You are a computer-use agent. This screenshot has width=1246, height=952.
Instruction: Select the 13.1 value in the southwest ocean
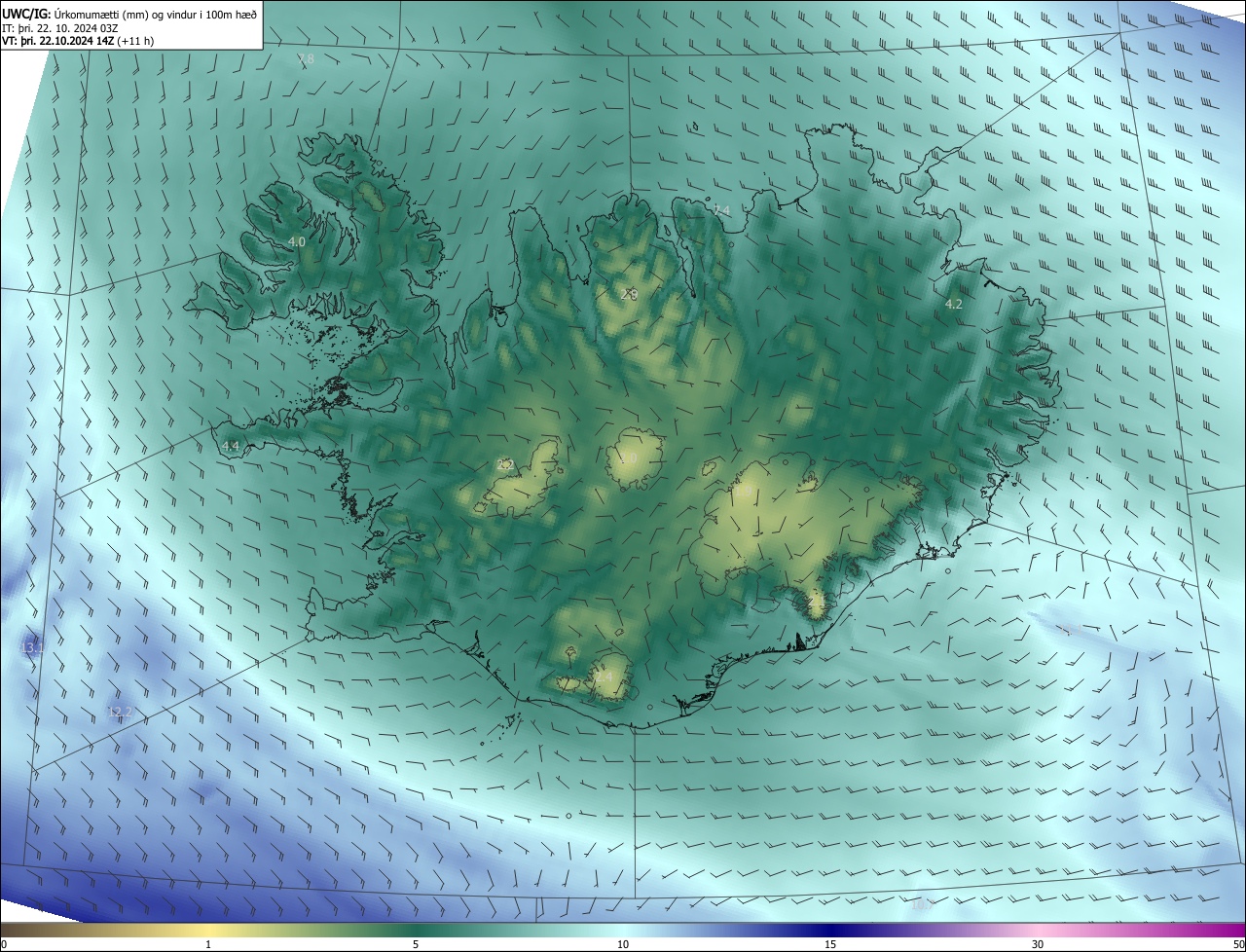coord(32,647)
